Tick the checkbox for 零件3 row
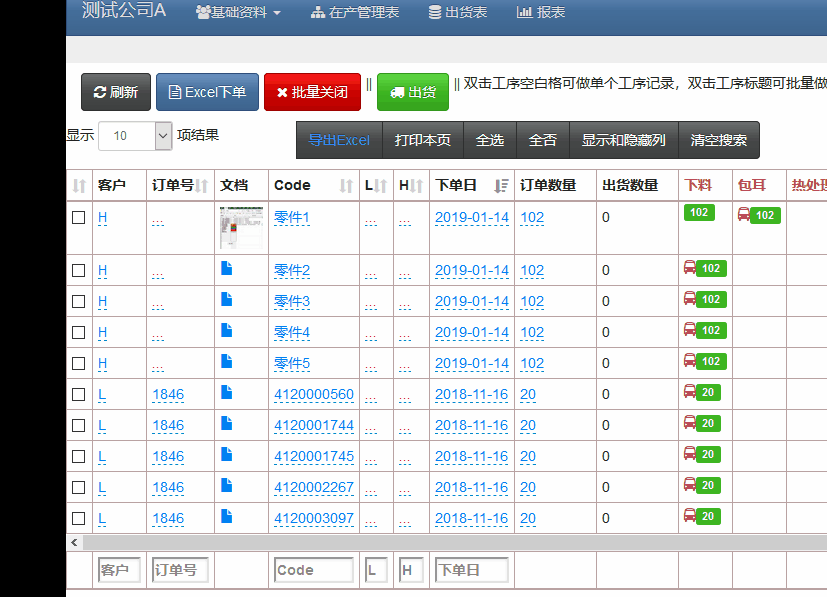 click(79, 302)
